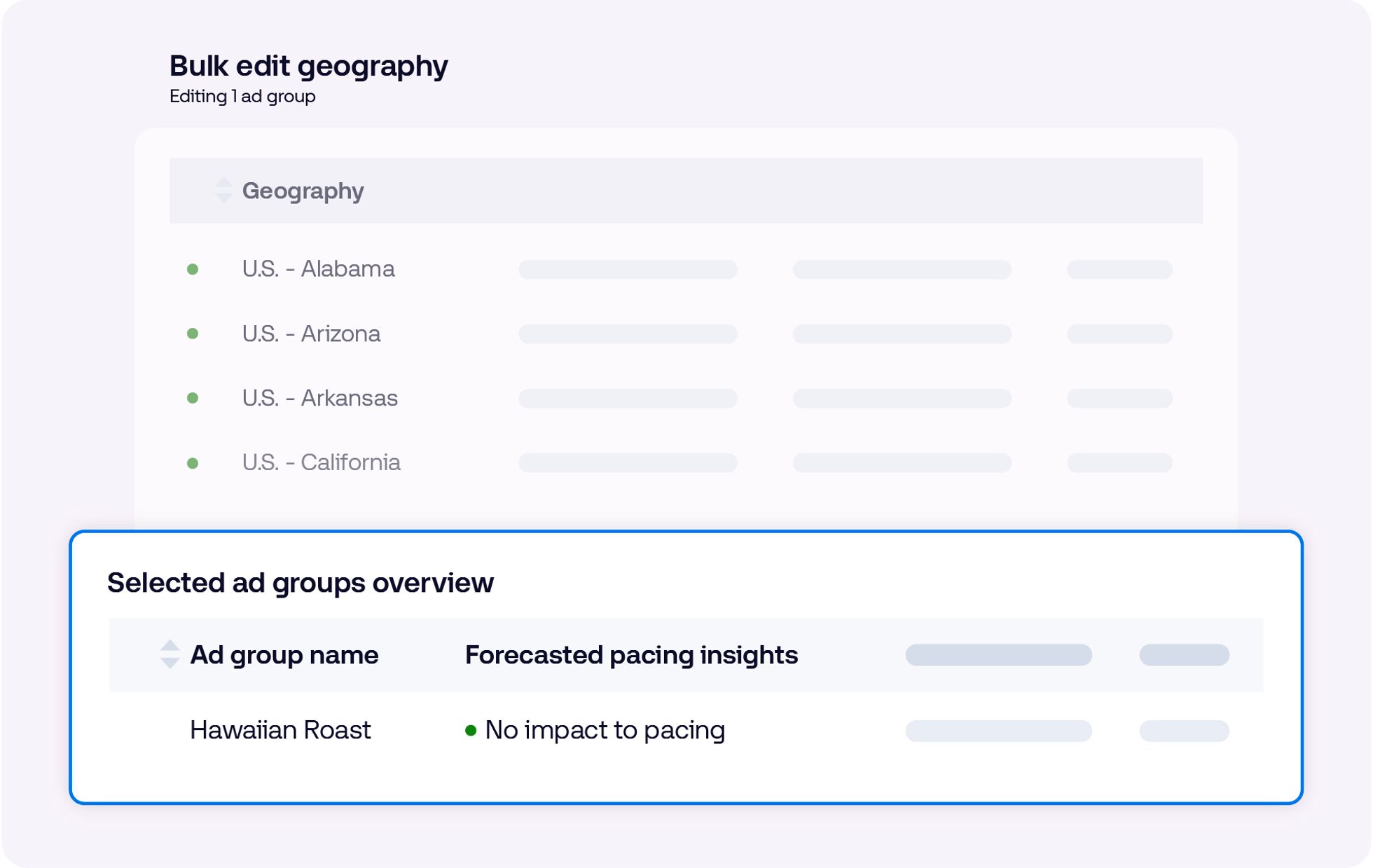This screenshot has height=868, width=1373.
Task: Click the Ad group name column header
Action: [x=284, y=655]
